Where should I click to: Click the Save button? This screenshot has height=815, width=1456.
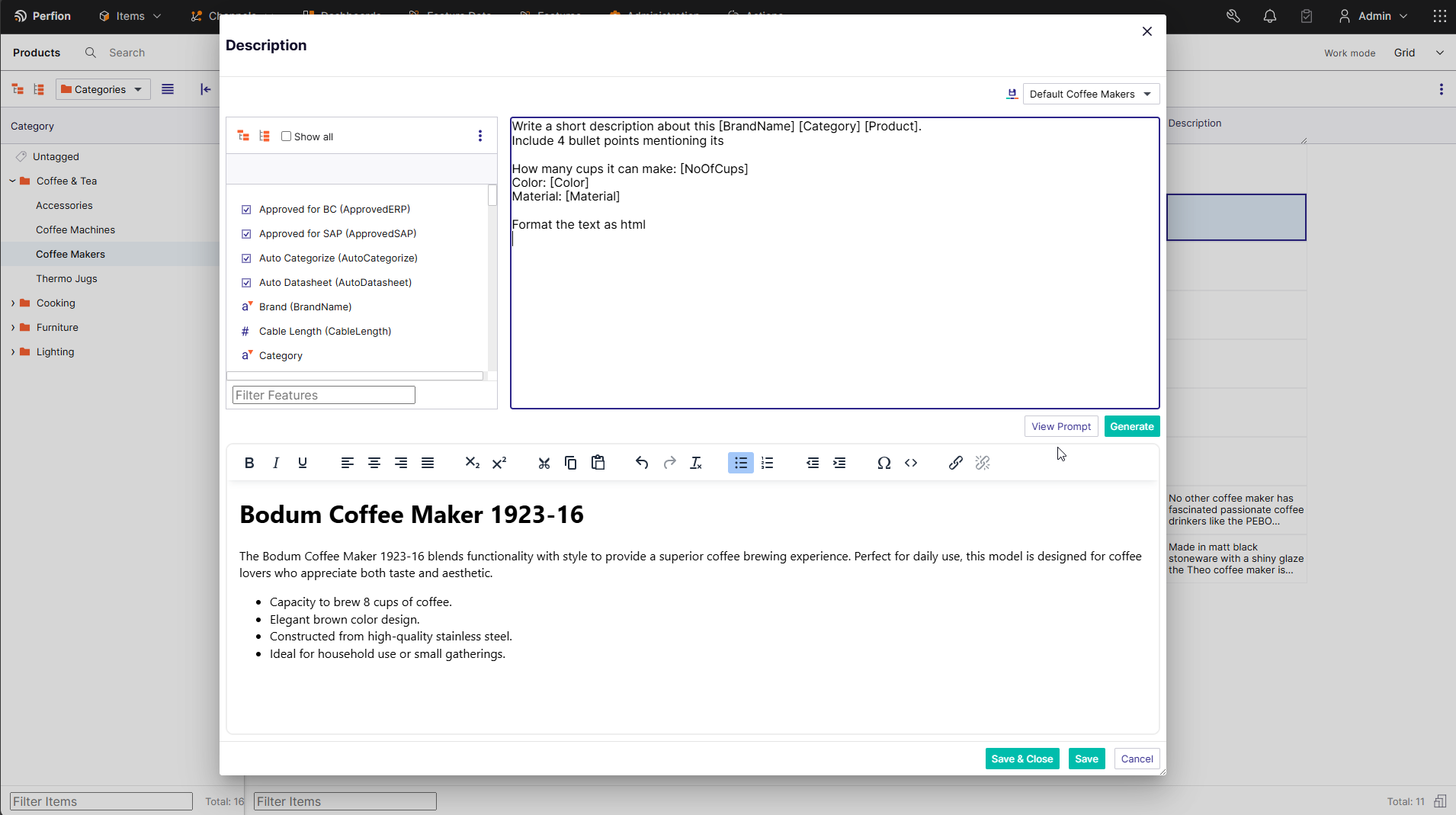1087,759
